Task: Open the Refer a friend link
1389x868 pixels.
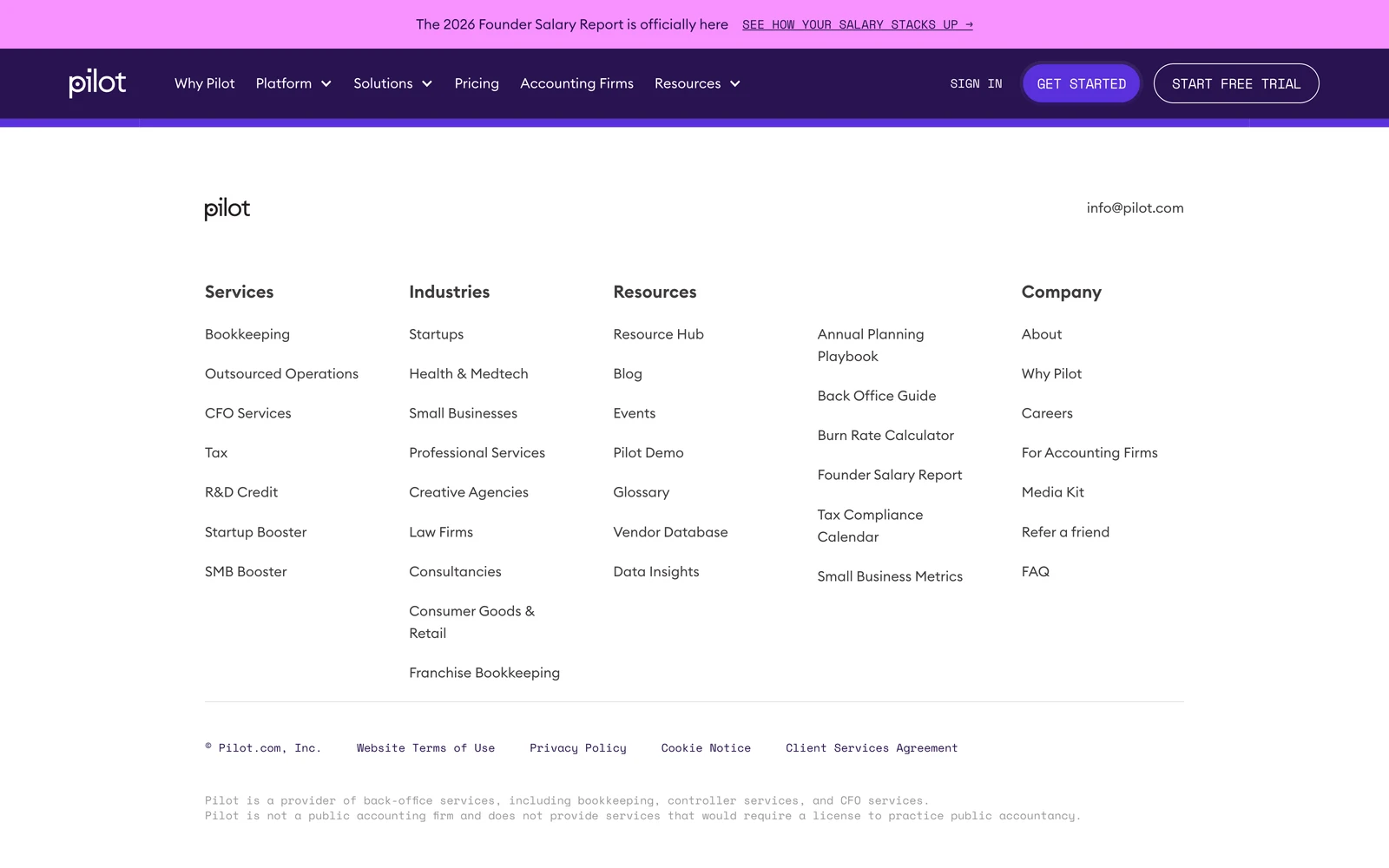Action: 1065,532
